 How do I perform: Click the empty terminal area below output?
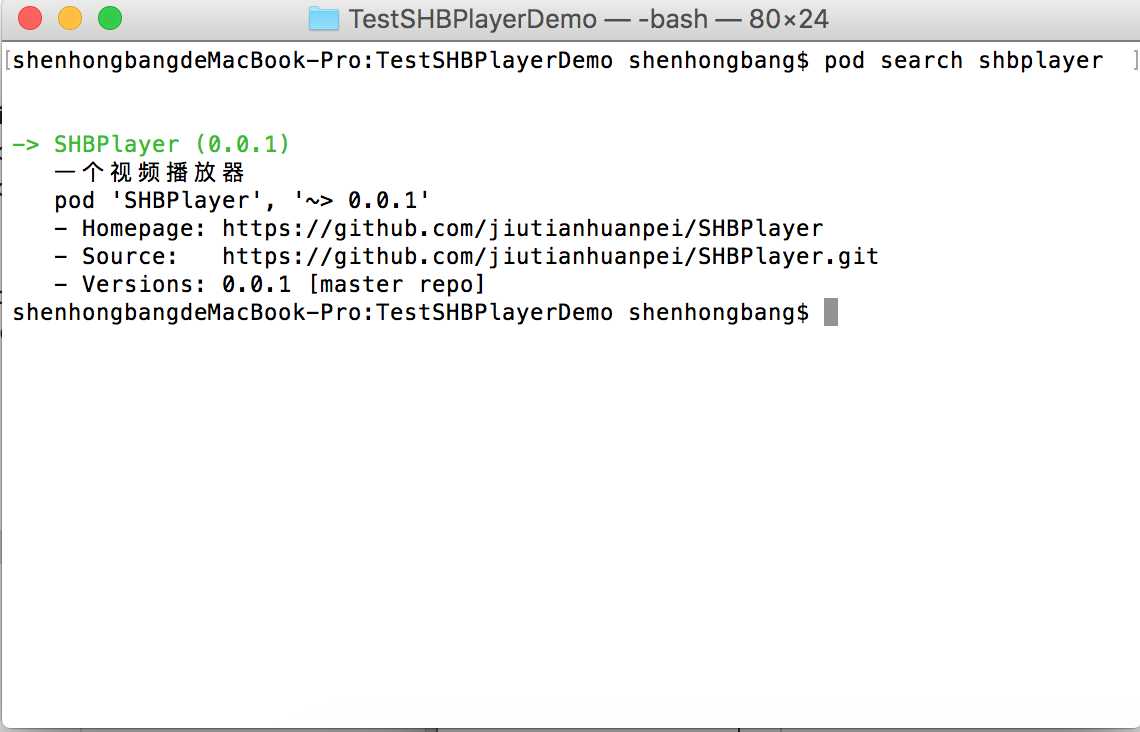[x=570, y=520]
